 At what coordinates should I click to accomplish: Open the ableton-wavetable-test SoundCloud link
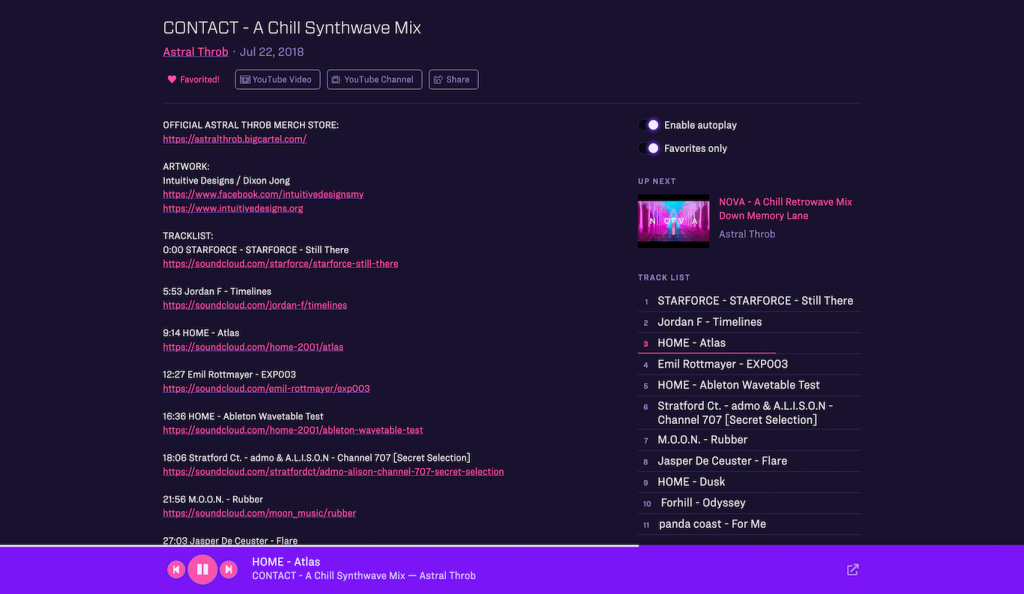click(293, 430)
